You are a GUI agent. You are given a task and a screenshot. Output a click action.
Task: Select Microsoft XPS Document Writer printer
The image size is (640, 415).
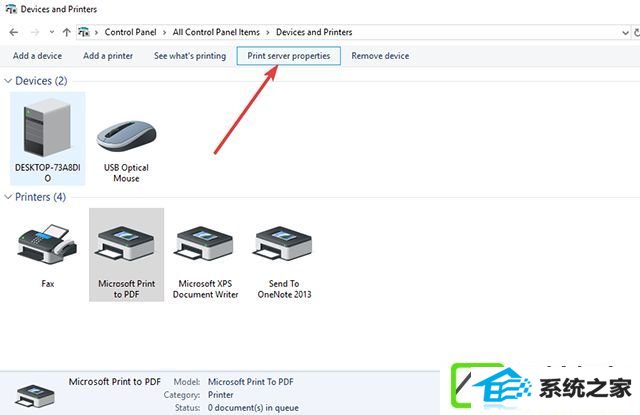pyautogui.click(x=205, y=243)
